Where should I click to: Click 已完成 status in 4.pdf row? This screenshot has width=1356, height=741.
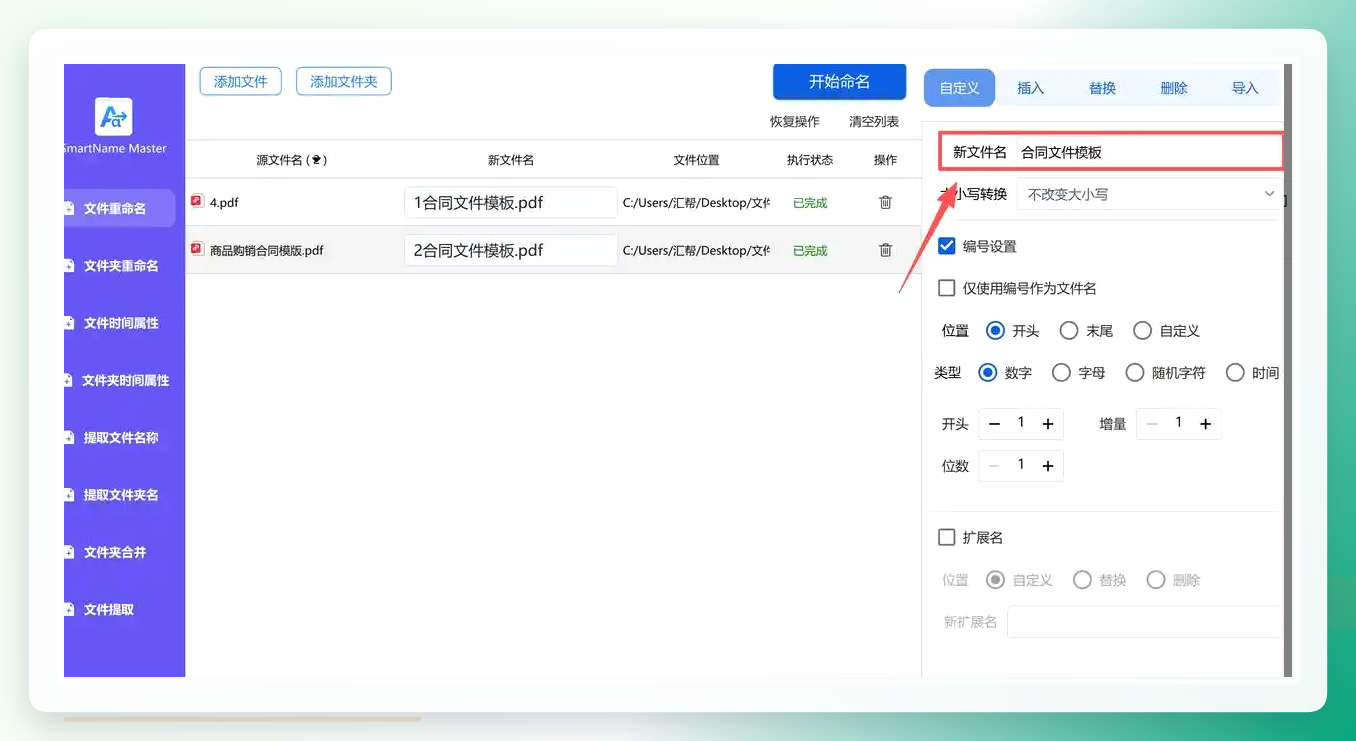pos(810,203)
